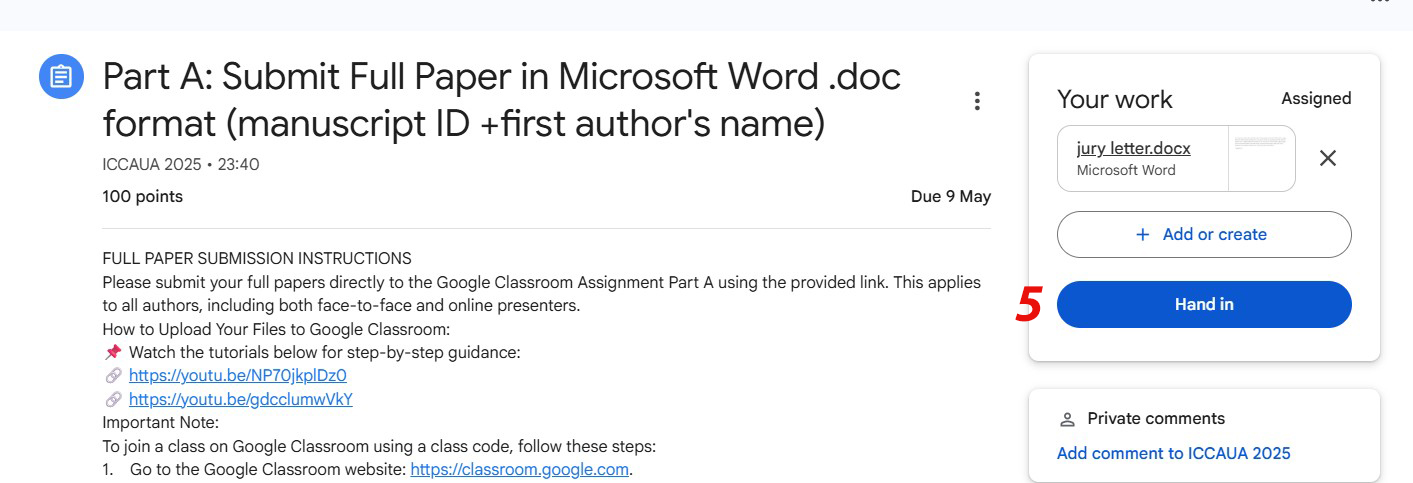This screenshot has height=483, width=1413.
Task: Click the red pushpin icon in instructions
Action: point(113,352)
